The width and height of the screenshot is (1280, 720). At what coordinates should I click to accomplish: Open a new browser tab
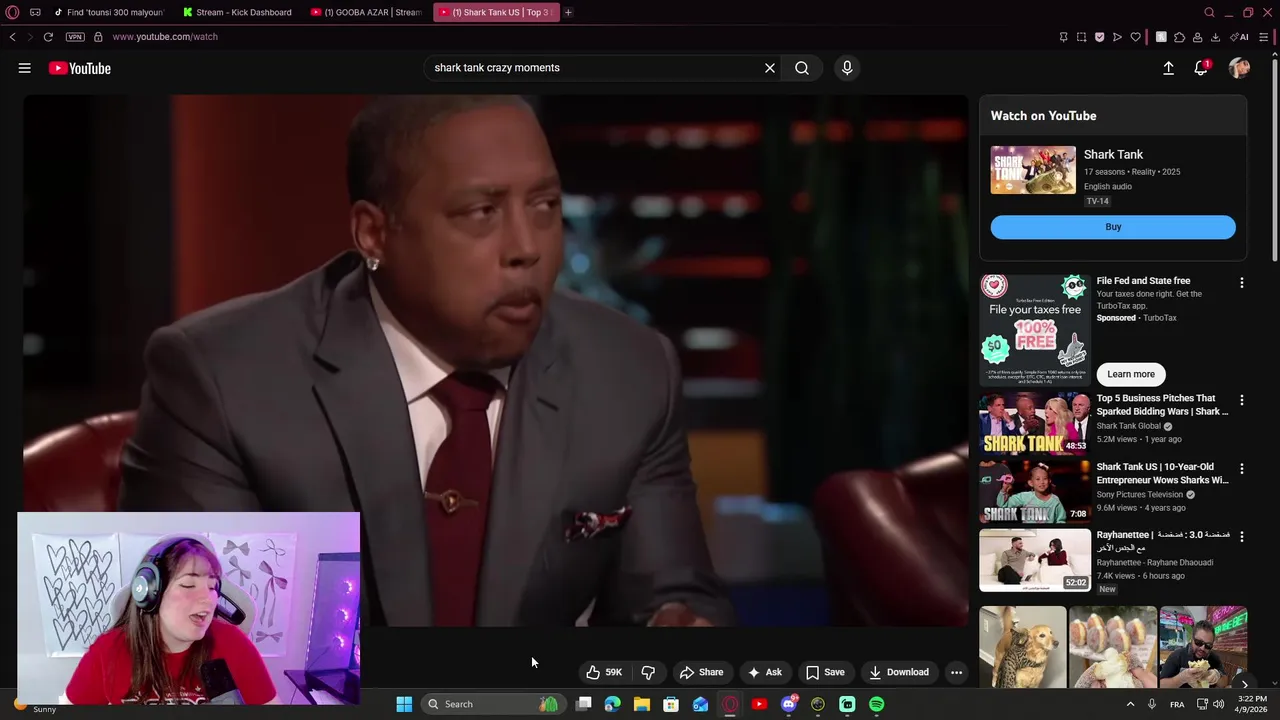[568, 12]
